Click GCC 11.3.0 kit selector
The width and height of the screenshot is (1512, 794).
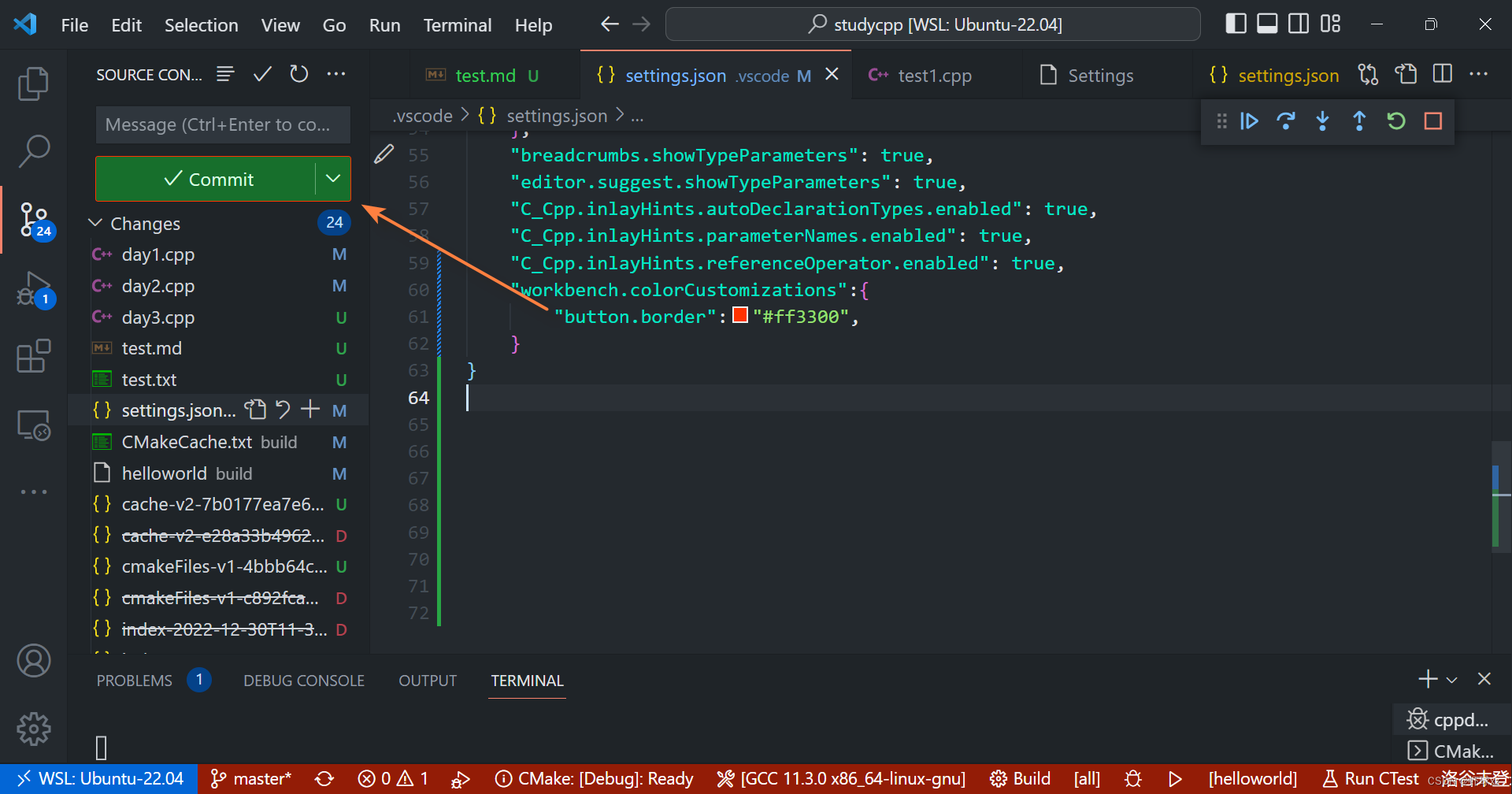coord(841,779)
